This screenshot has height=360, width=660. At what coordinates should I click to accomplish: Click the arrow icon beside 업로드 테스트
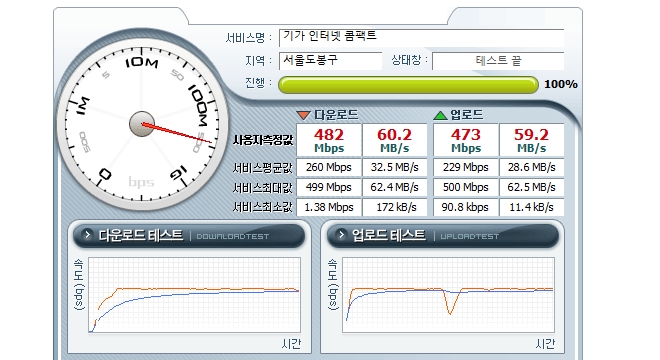pos(341,235)
